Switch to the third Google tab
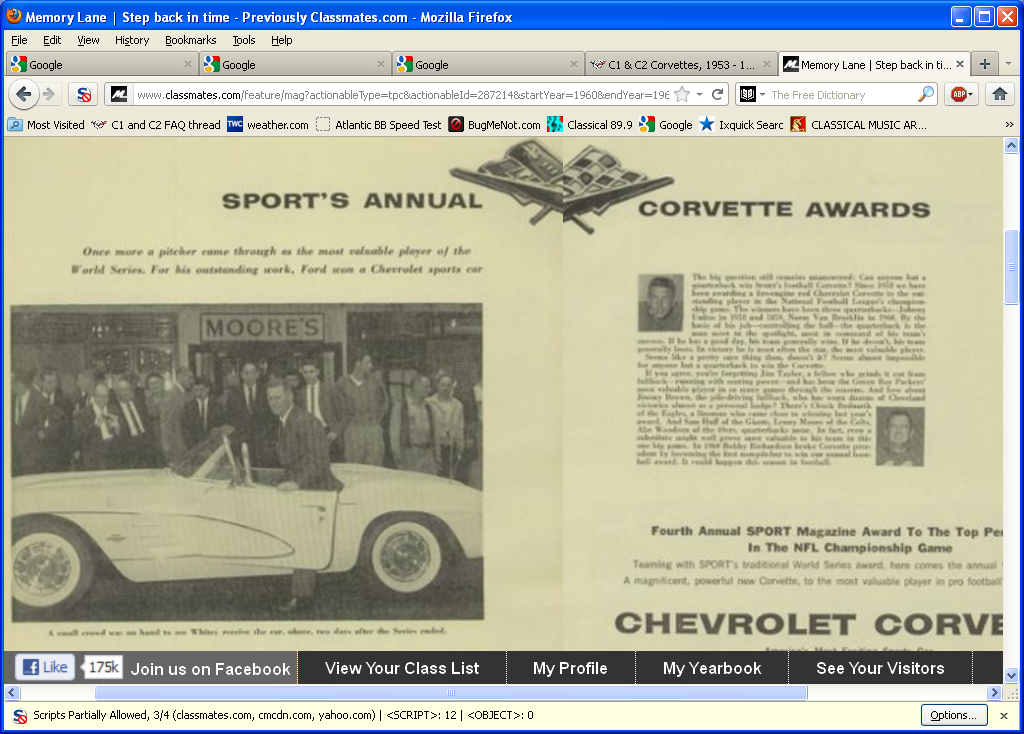1024x734 pixels. click(x=487, y=64)
